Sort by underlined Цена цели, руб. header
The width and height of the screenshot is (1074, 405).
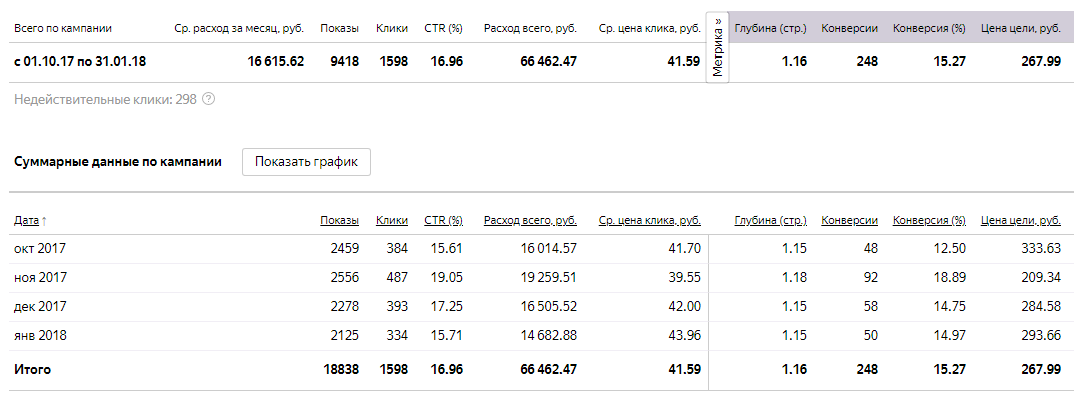(1021, 221)
